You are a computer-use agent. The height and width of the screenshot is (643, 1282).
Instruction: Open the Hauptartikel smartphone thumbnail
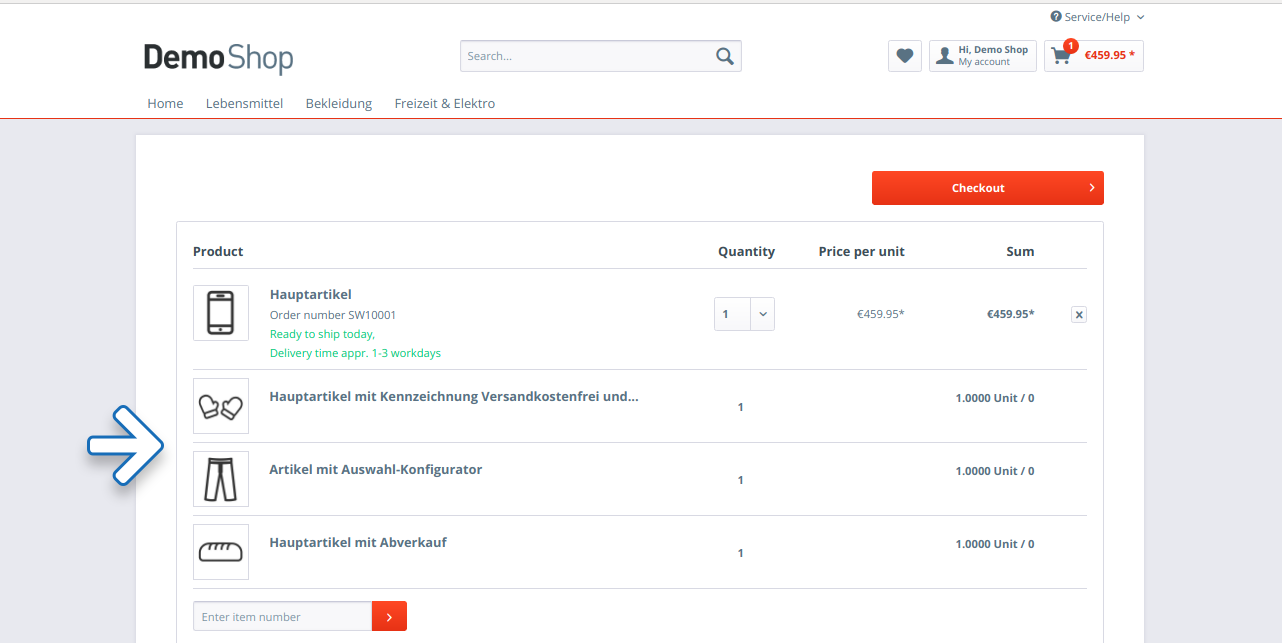pos(221,313)
